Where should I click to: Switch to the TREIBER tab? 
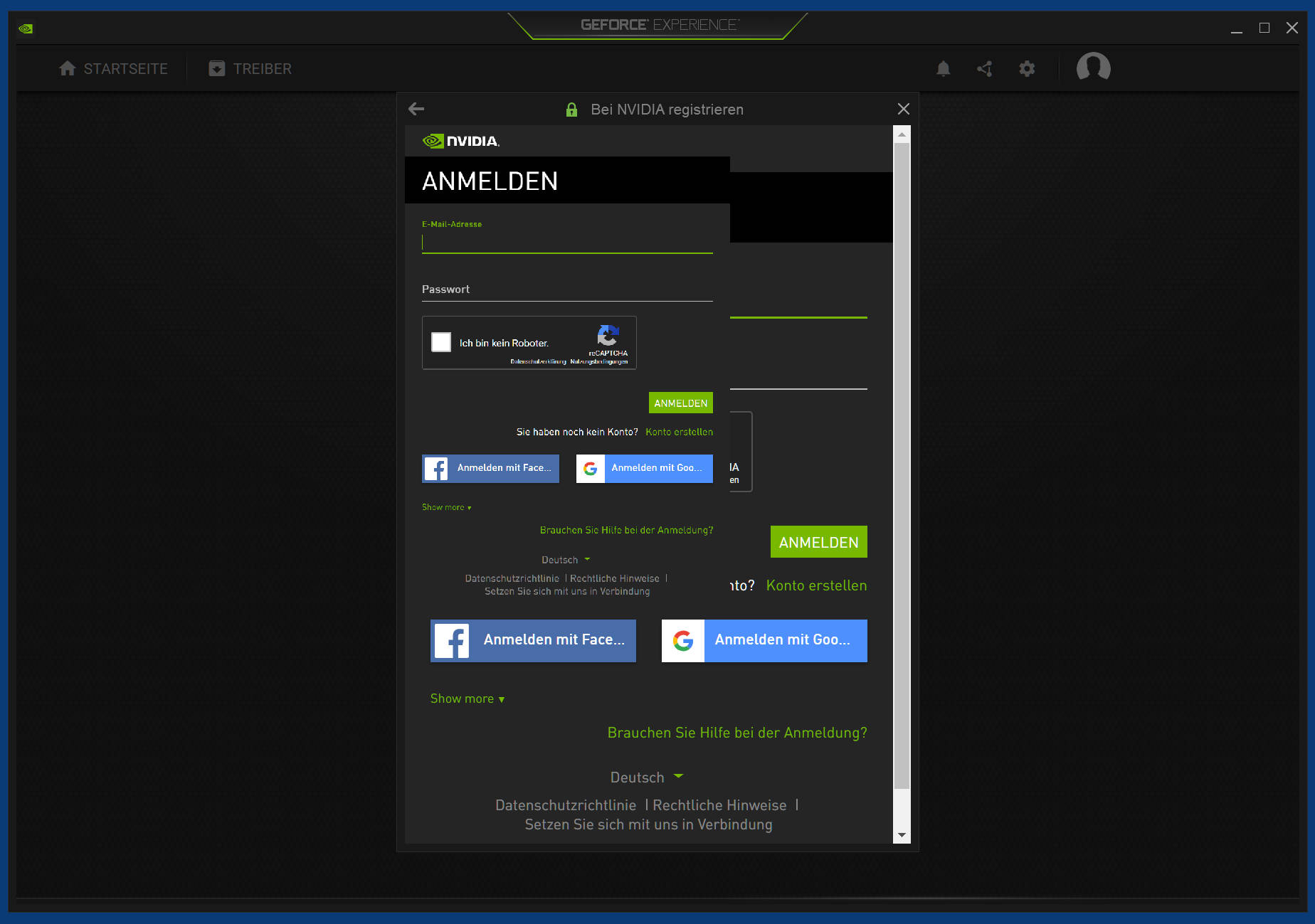(x=250, y=69)
